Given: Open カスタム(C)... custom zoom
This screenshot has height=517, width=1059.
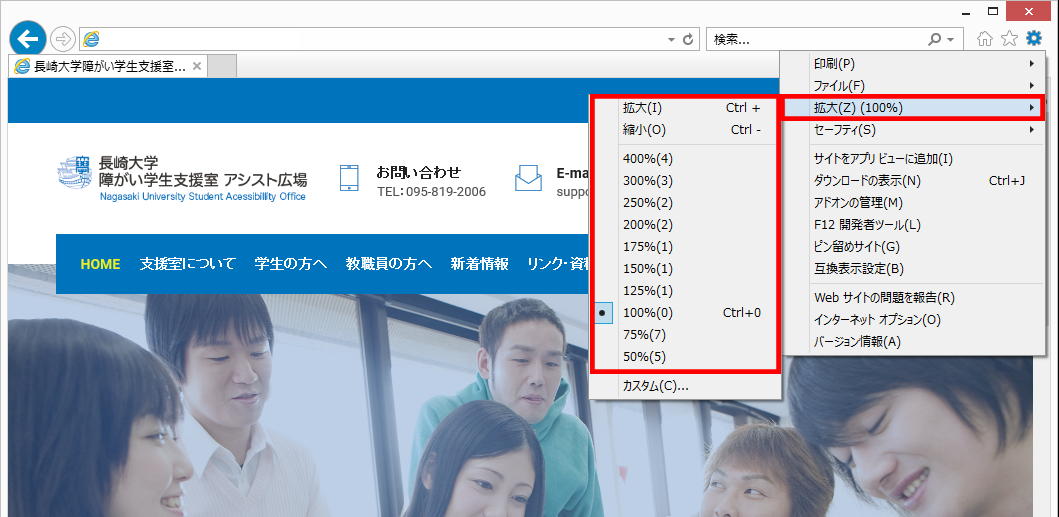Looking at the screenshot, I should point(685,386).
